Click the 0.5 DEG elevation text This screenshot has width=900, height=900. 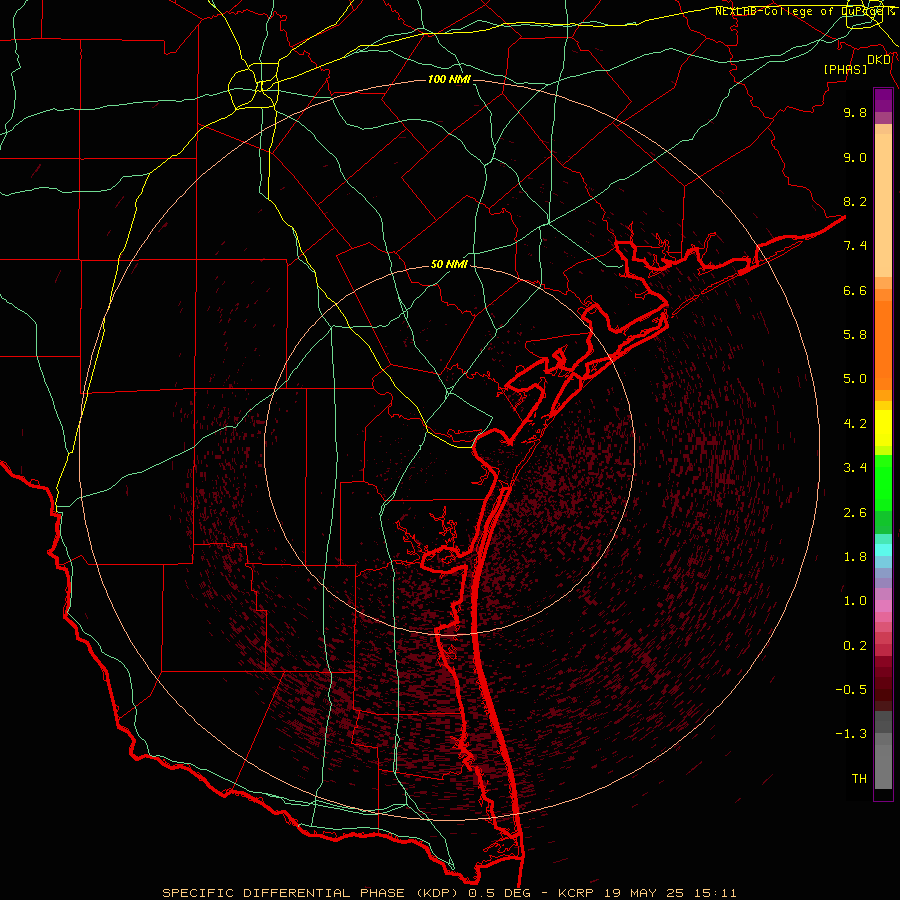click(x=499, y=893)
